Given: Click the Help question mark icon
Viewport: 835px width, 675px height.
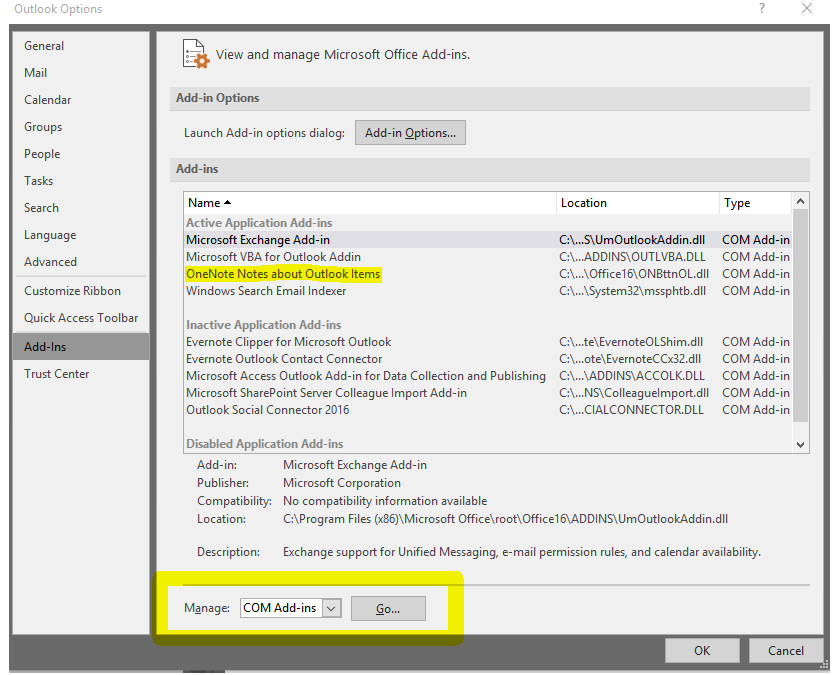Looking at the screenshot, I should tap(762, 9).
